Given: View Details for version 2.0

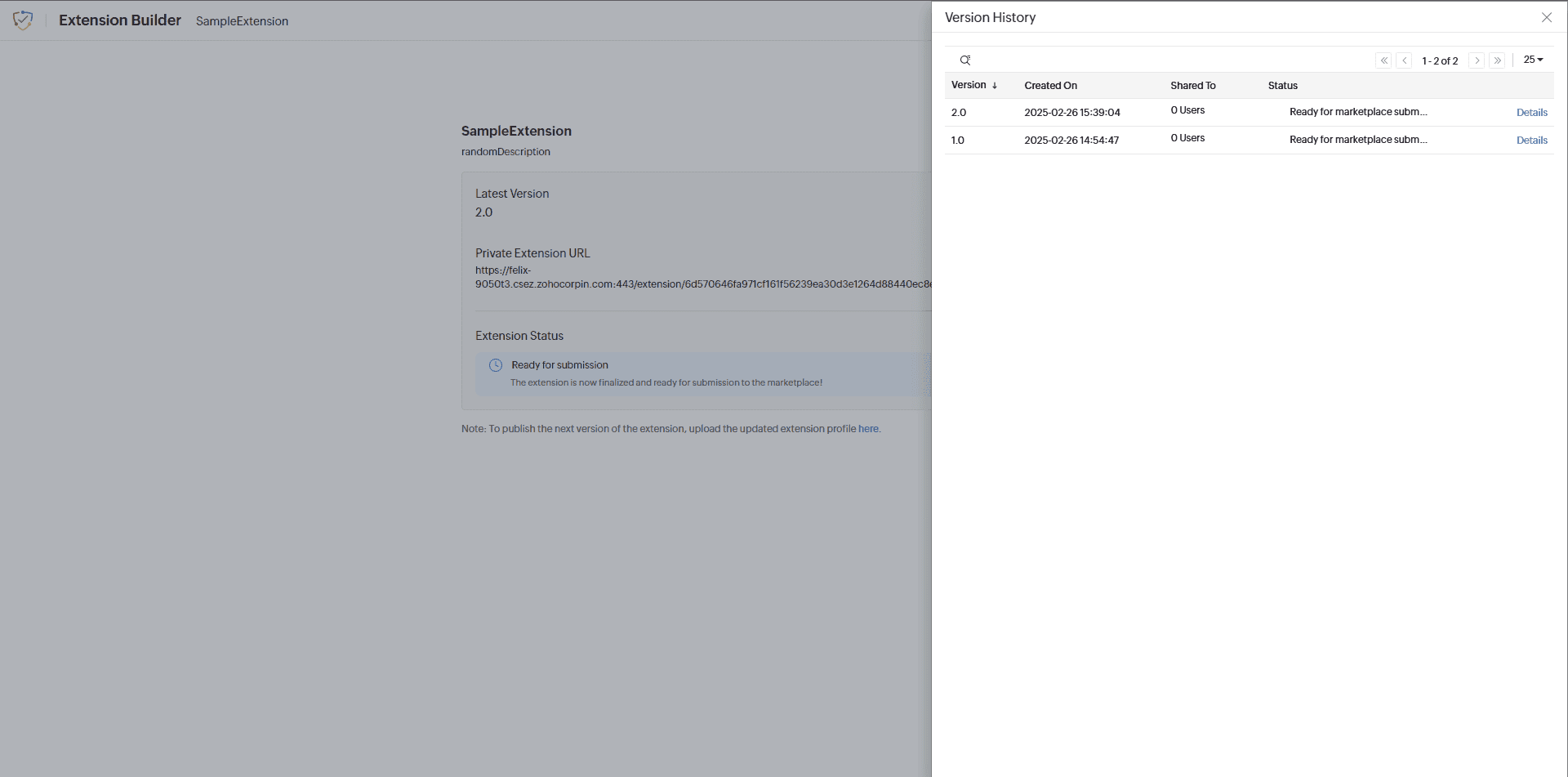Looking at the screenshot, I should [1532, 112].
